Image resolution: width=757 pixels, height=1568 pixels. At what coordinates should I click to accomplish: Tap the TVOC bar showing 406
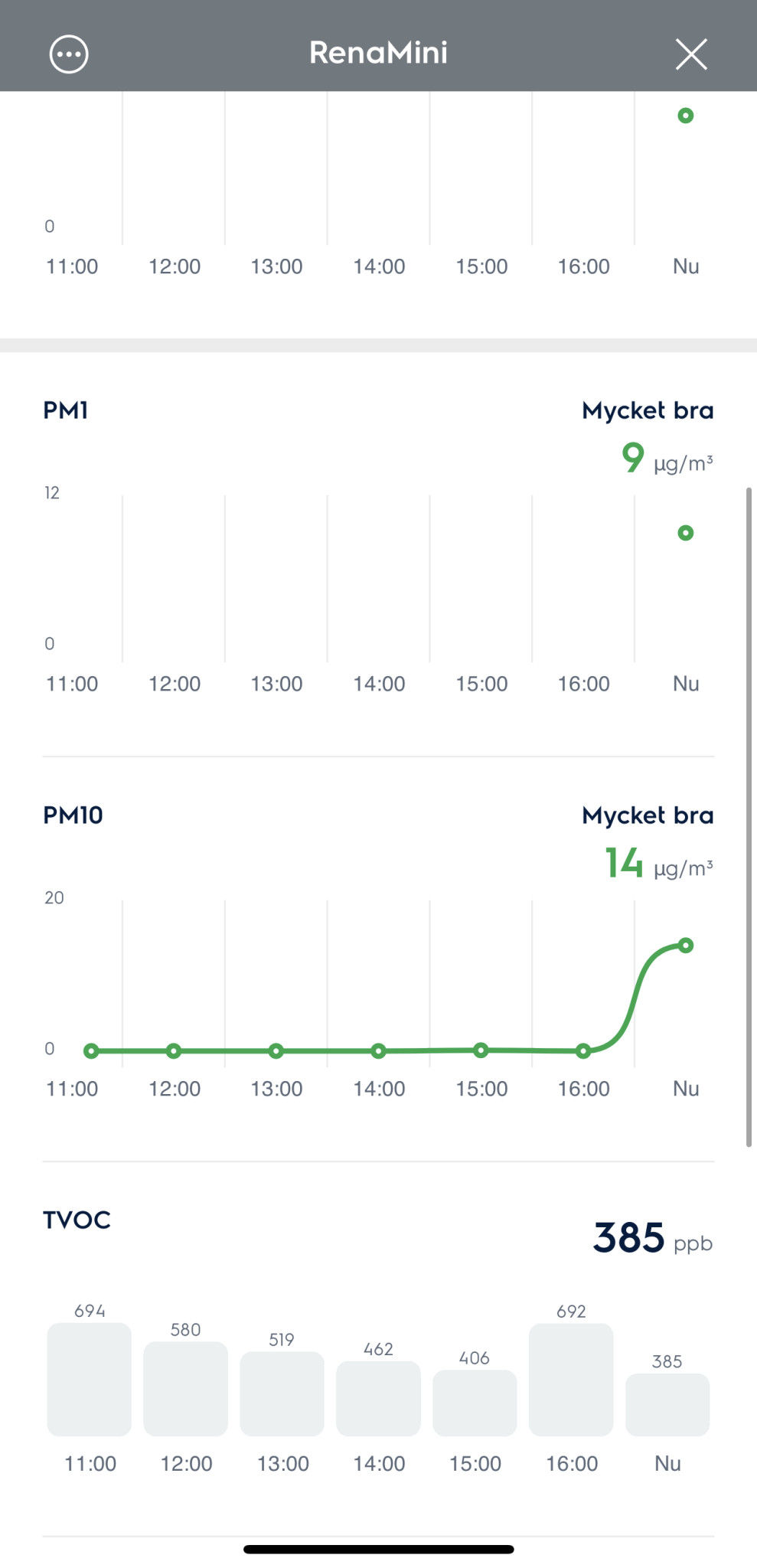pos(475,1403)
